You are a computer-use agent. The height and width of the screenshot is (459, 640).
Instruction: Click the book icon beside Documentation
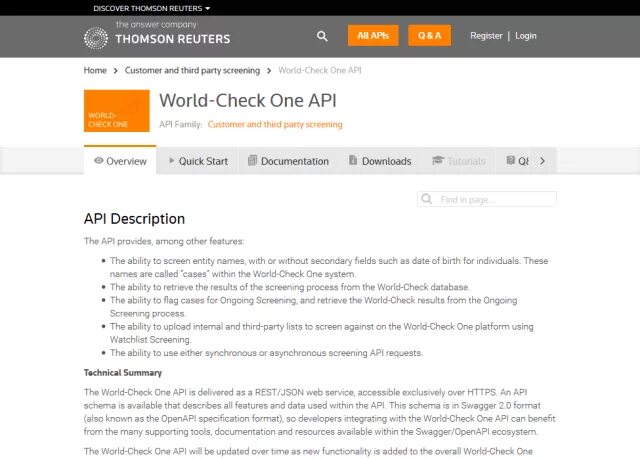pos(253,160)
